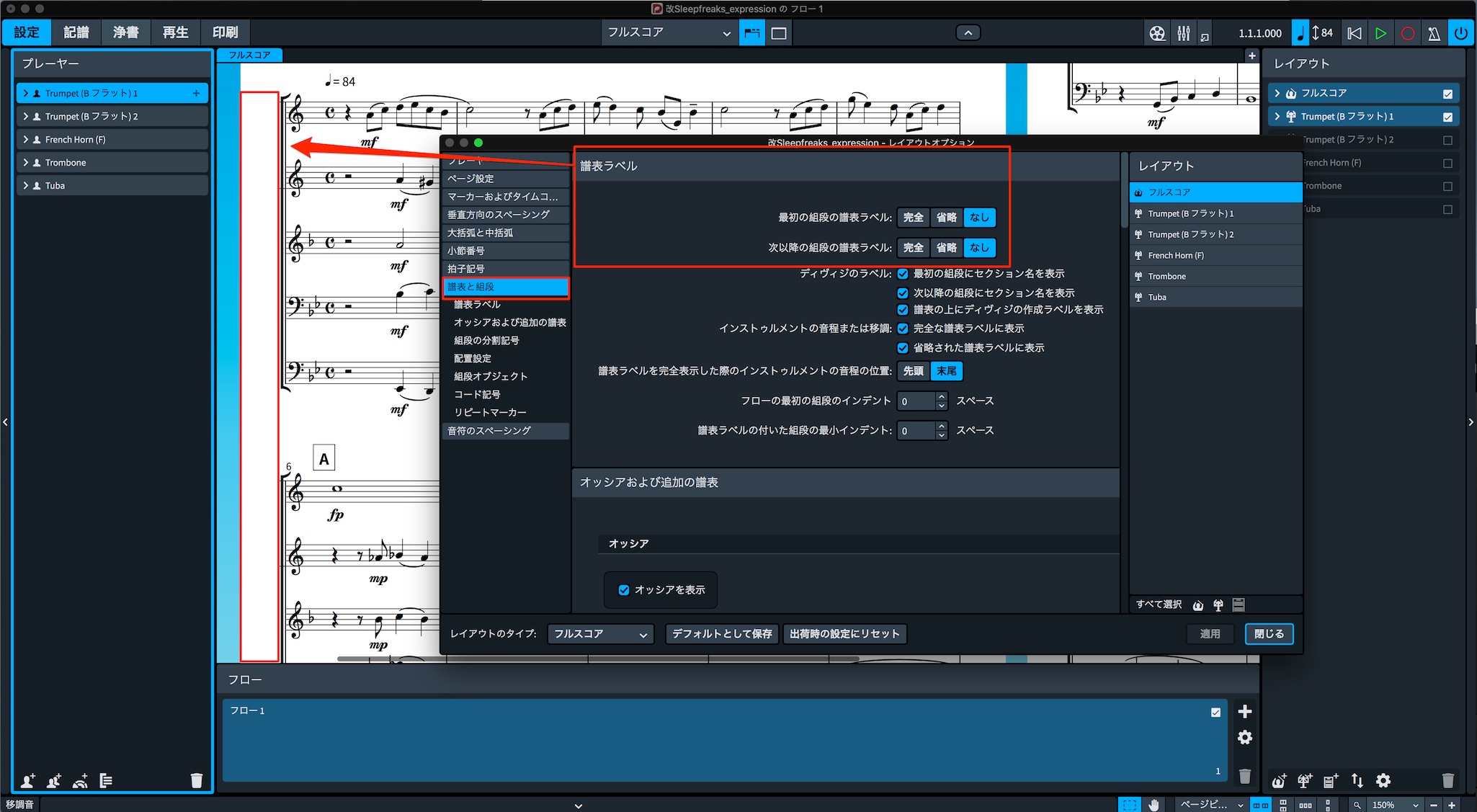Image resolution: width=1477 pixels, height=812 pixels.
Task: Click すべて選択 in dialog layouts list
Action: click(x=1159, y=604)
